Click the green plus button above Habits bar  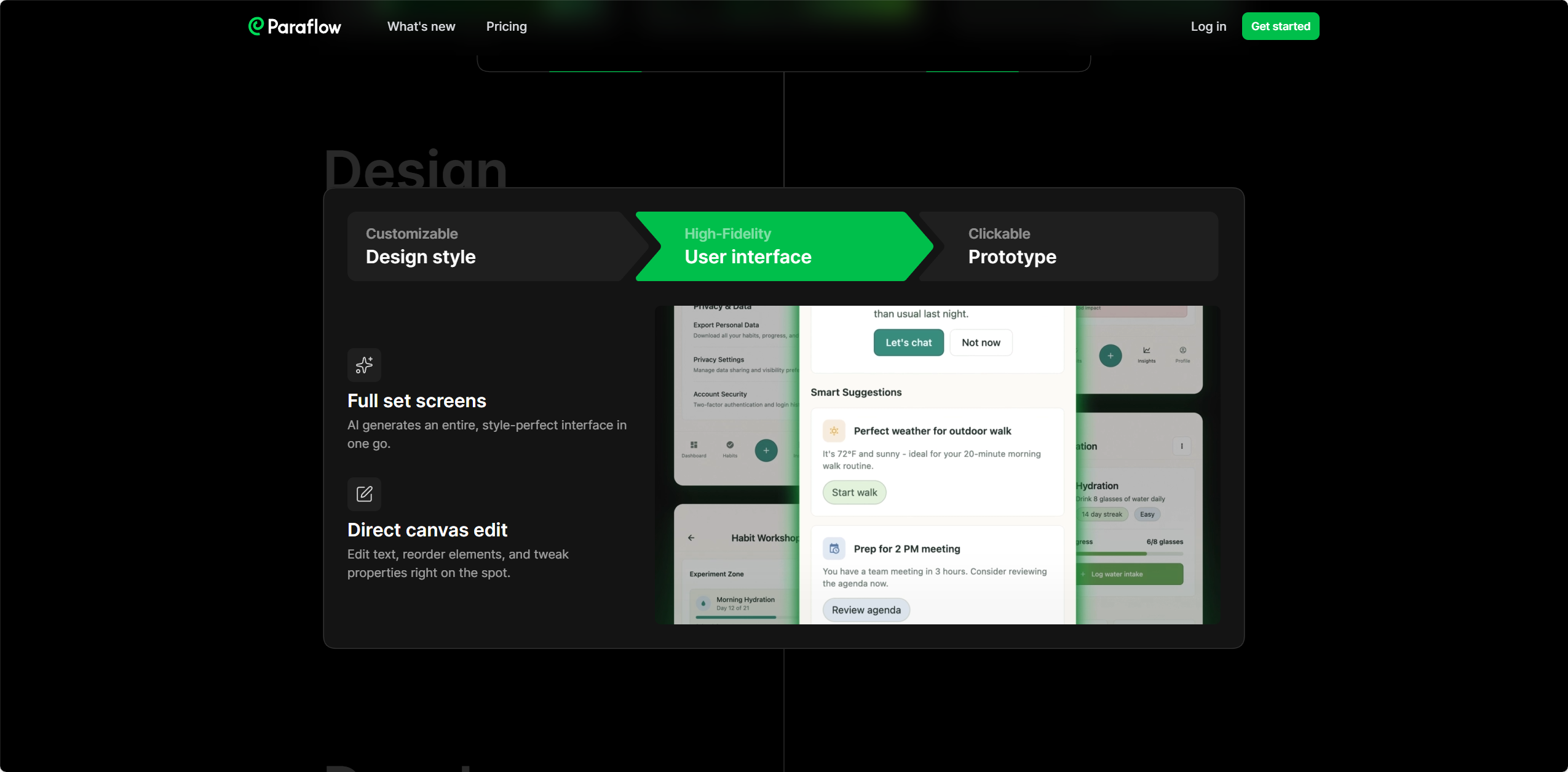pos(766,450)
